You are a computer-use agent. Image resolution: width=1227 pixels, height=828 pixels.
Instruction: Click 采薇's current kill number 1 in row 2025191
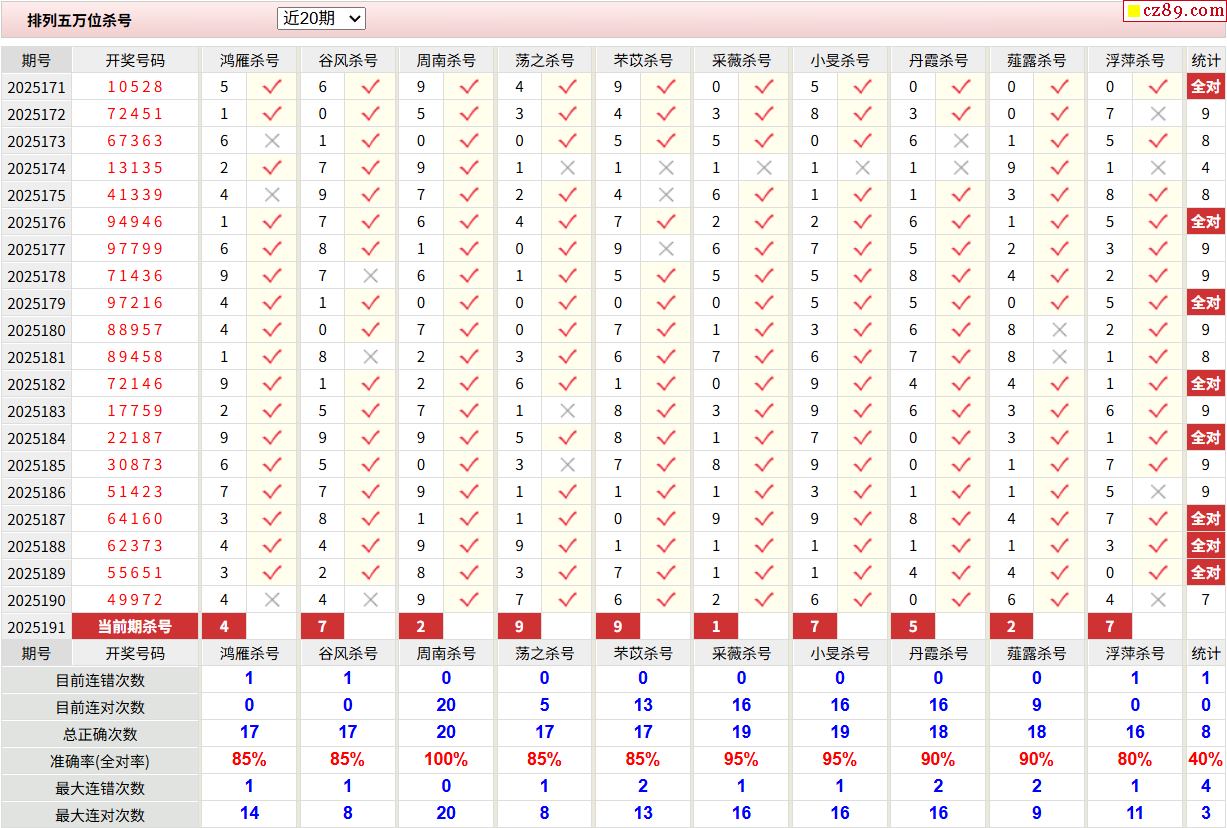(716, 627)
